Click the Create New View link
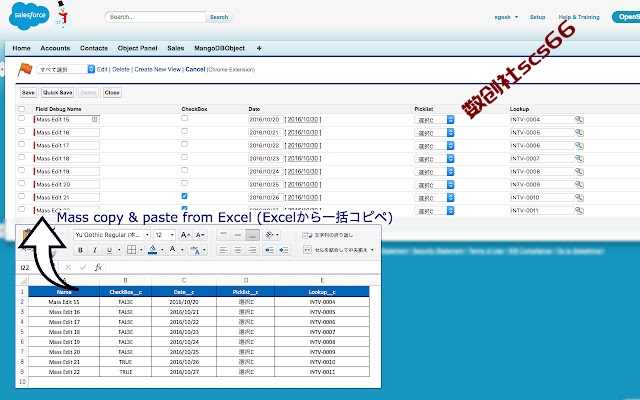640x400 pixels. click(x=158, y=69)
